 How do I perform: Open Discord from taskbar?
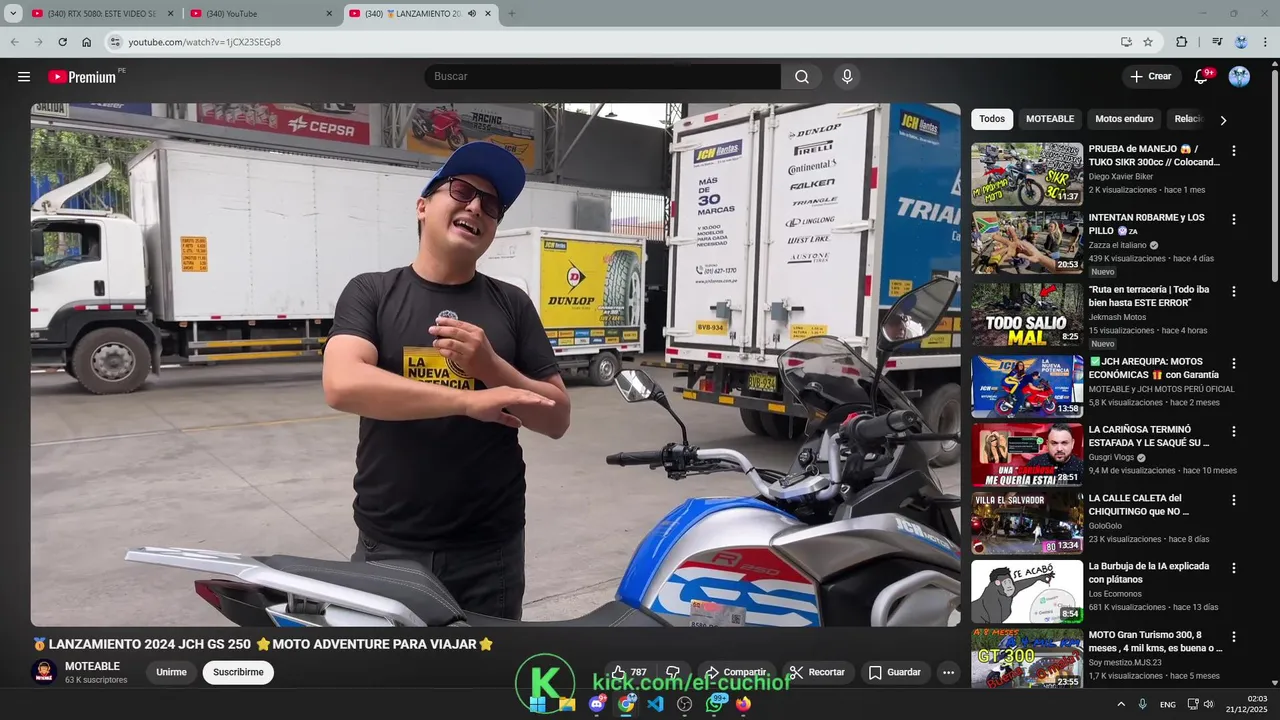click(597, 704)
